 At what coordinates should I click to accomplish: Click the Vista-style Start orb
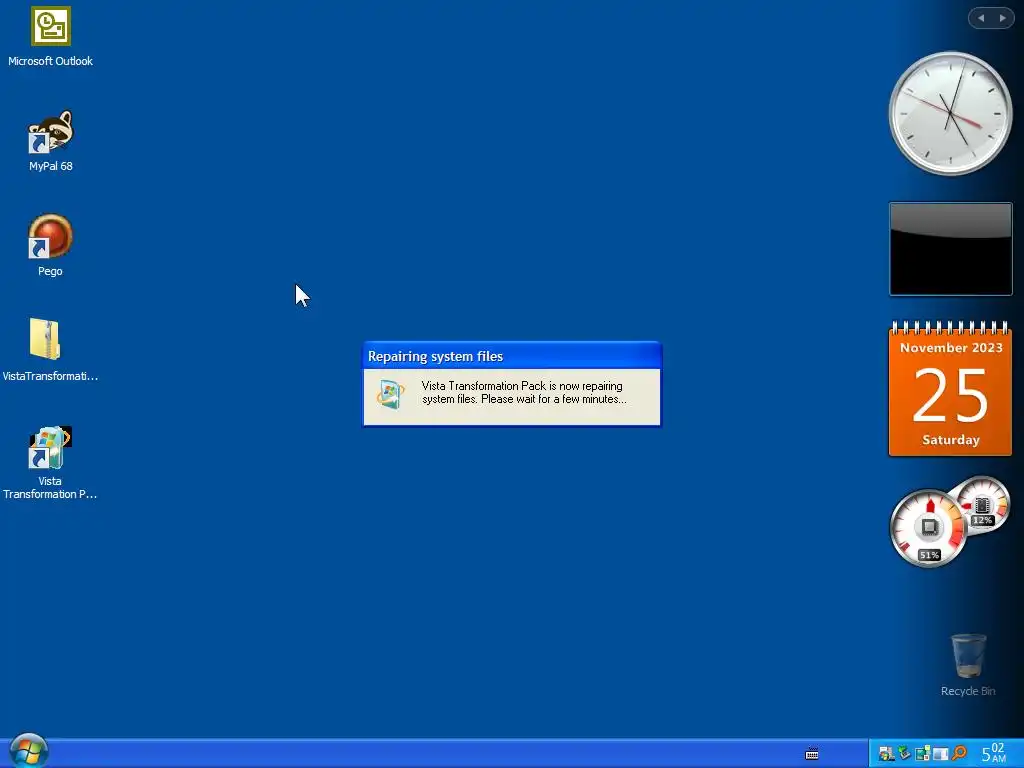pyautogui.click(x=29, y=750)
